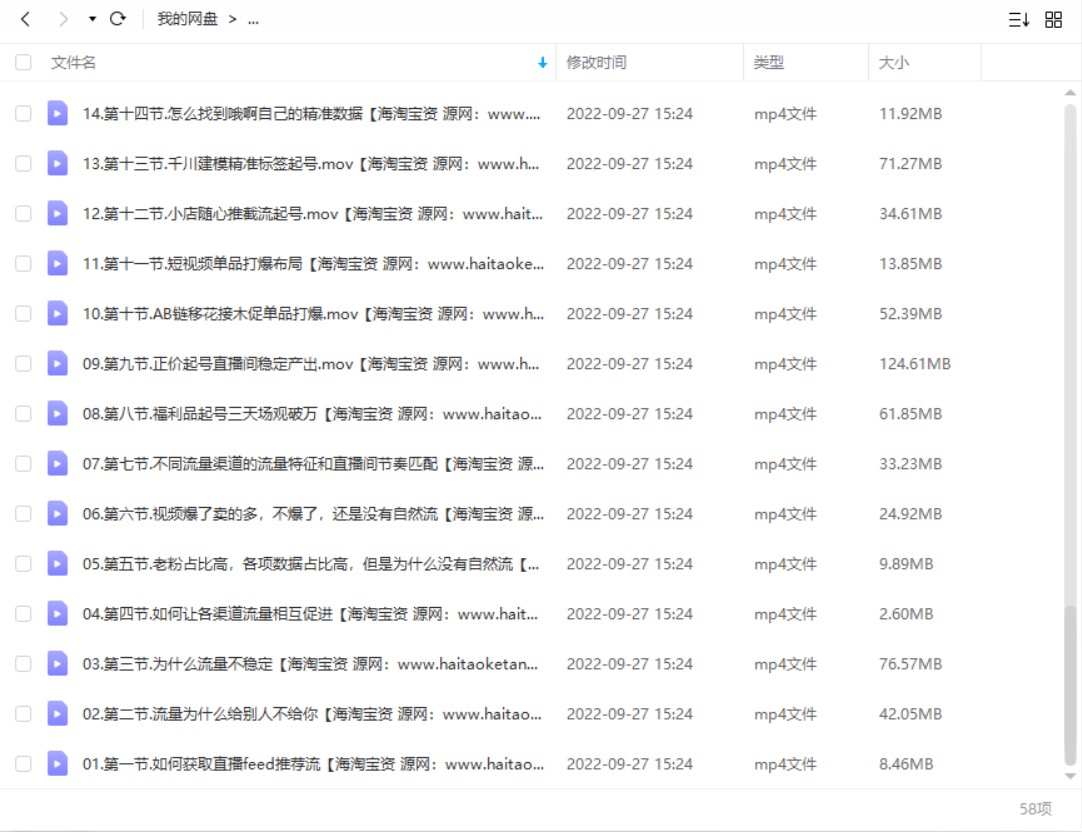Screen dimensions: 1082x832
Task: Click video icon of 06.第六节 file
Action: point(57,513)
